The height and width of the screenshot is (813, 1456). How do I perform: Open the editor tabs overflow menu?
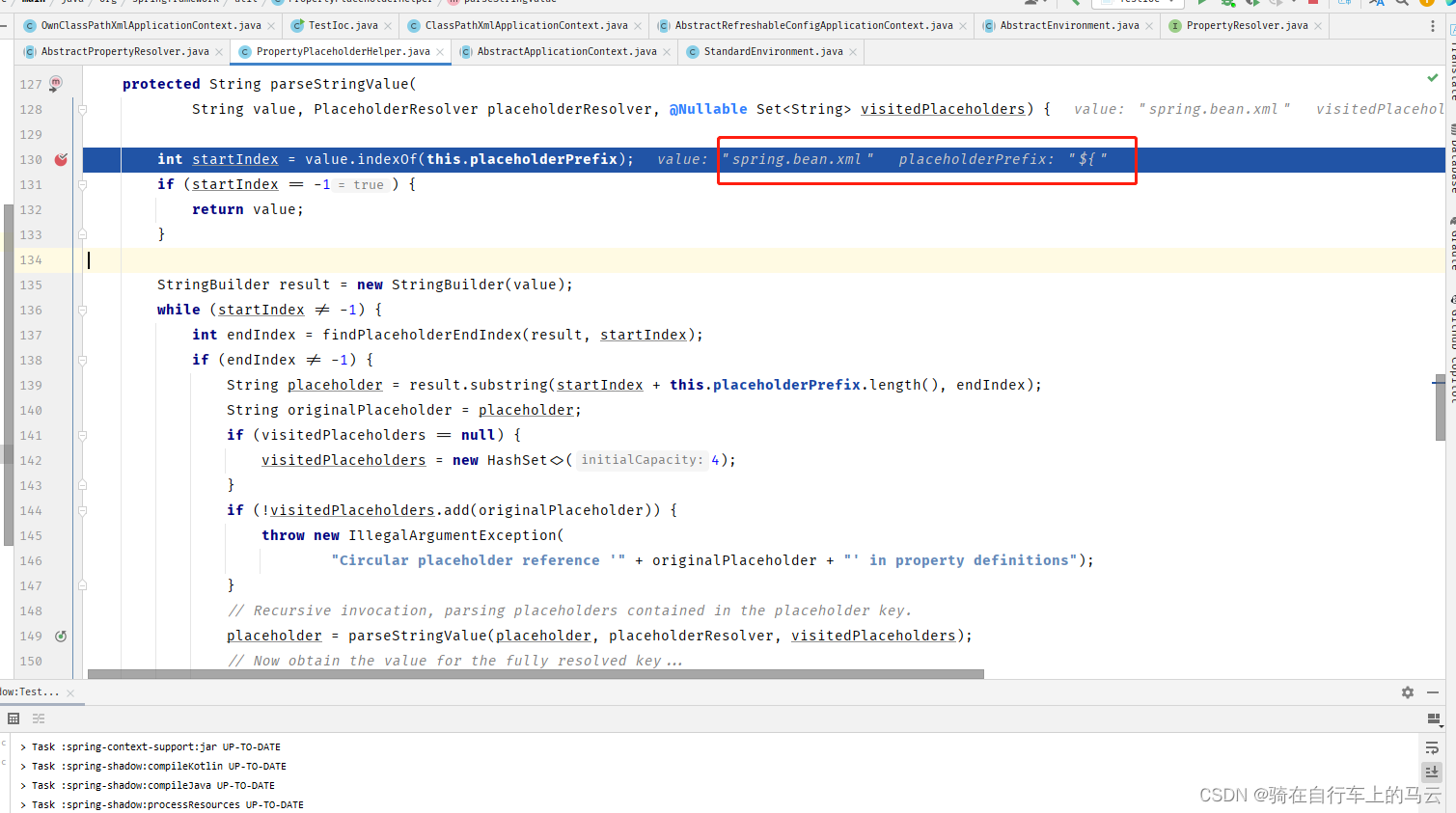[1432, 26]
